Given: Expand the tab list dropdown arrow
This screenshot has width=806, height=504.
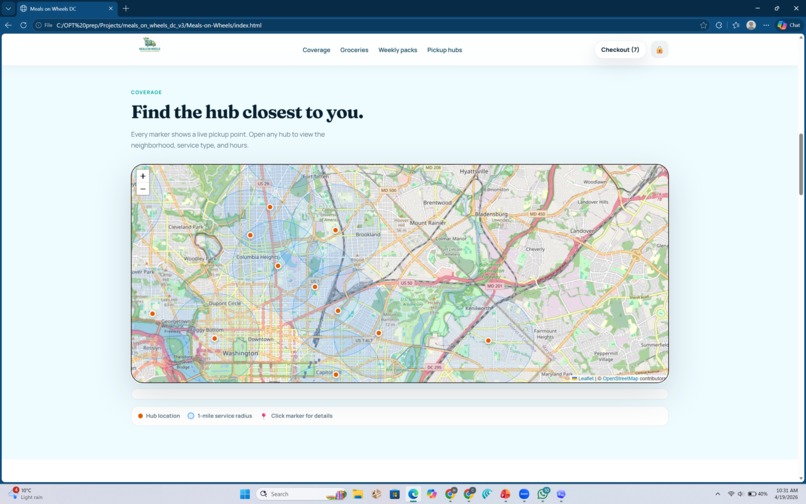Looking at the screenshot, I should (x=8, y=8).
